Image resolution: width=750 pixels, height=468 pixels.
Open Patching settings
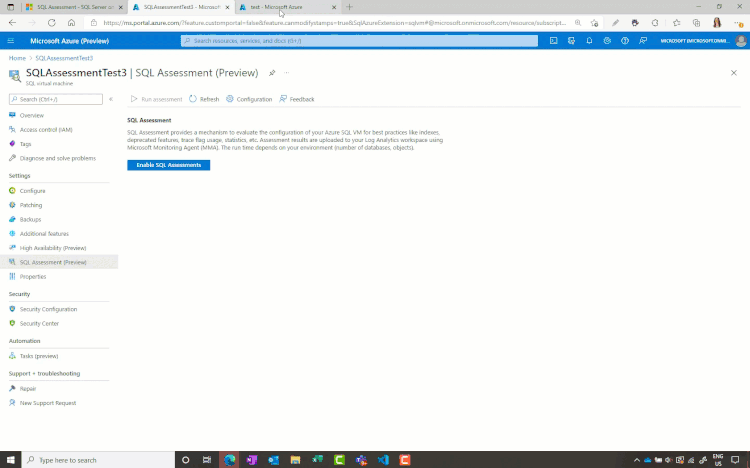[x=31, y=205]
